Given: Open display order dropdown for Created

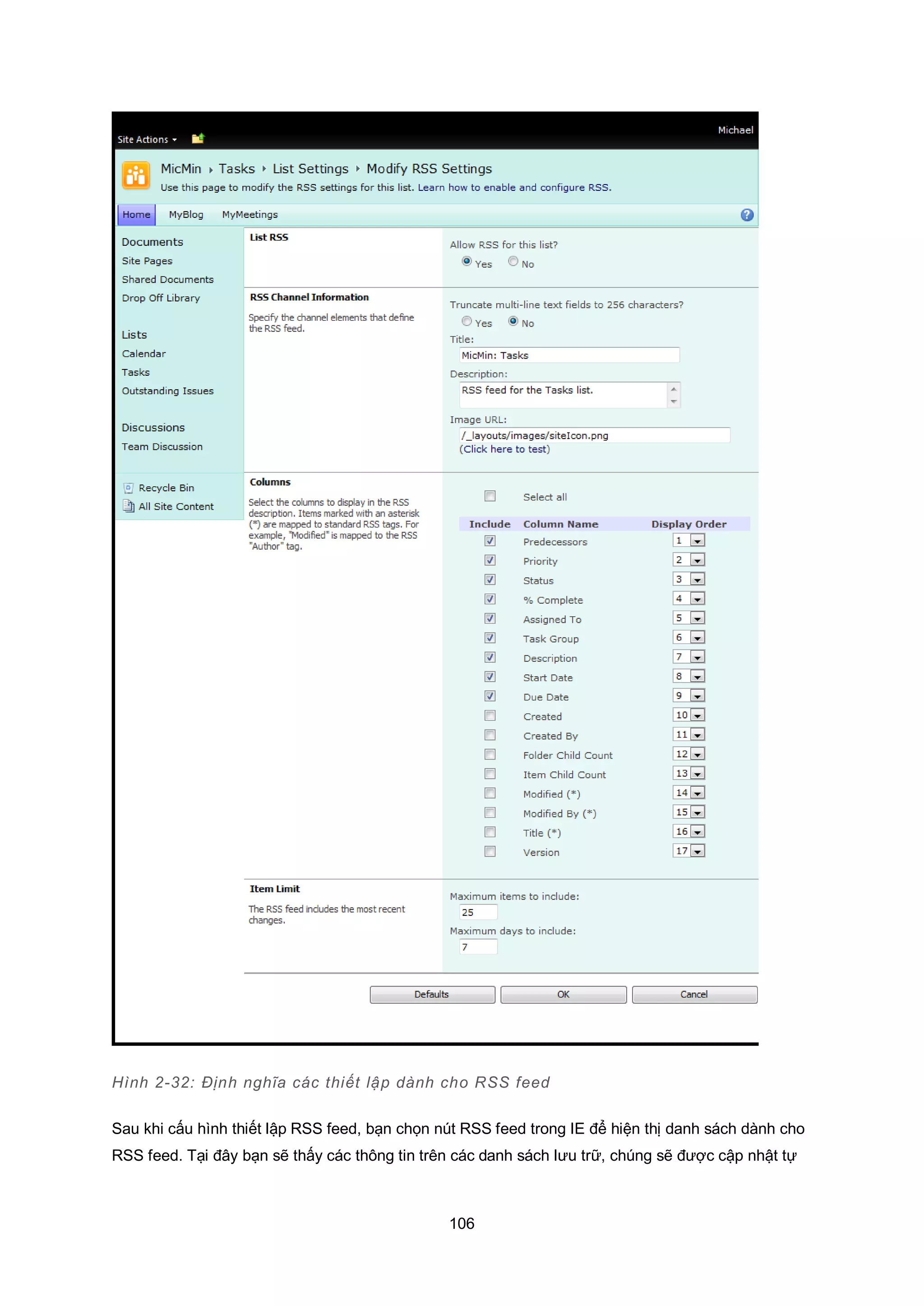Looking at the screenshot, I should [689, 715].
